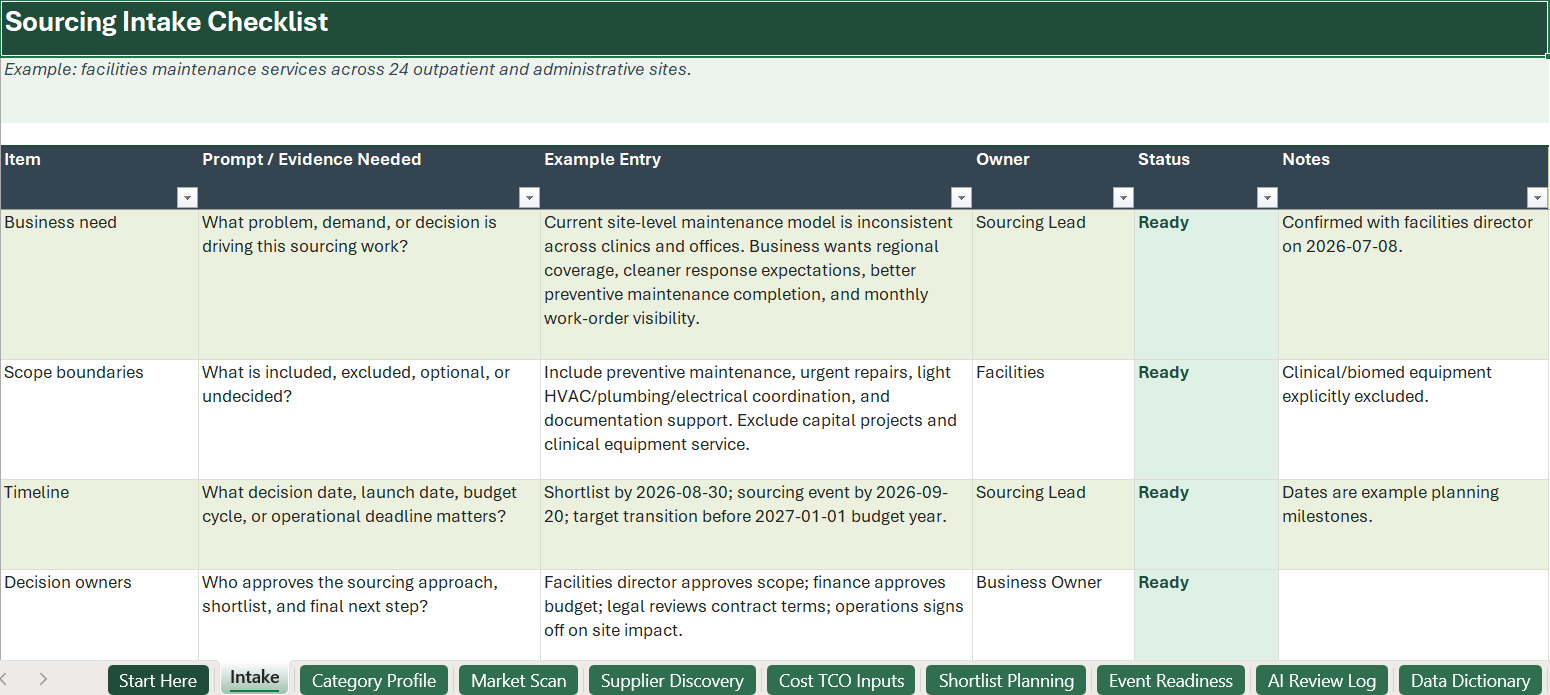Click the 'Clinical/biomed equipment explicitly excluded' note
Screen dimensions: 1550x695
click(x=1413, y=419)
